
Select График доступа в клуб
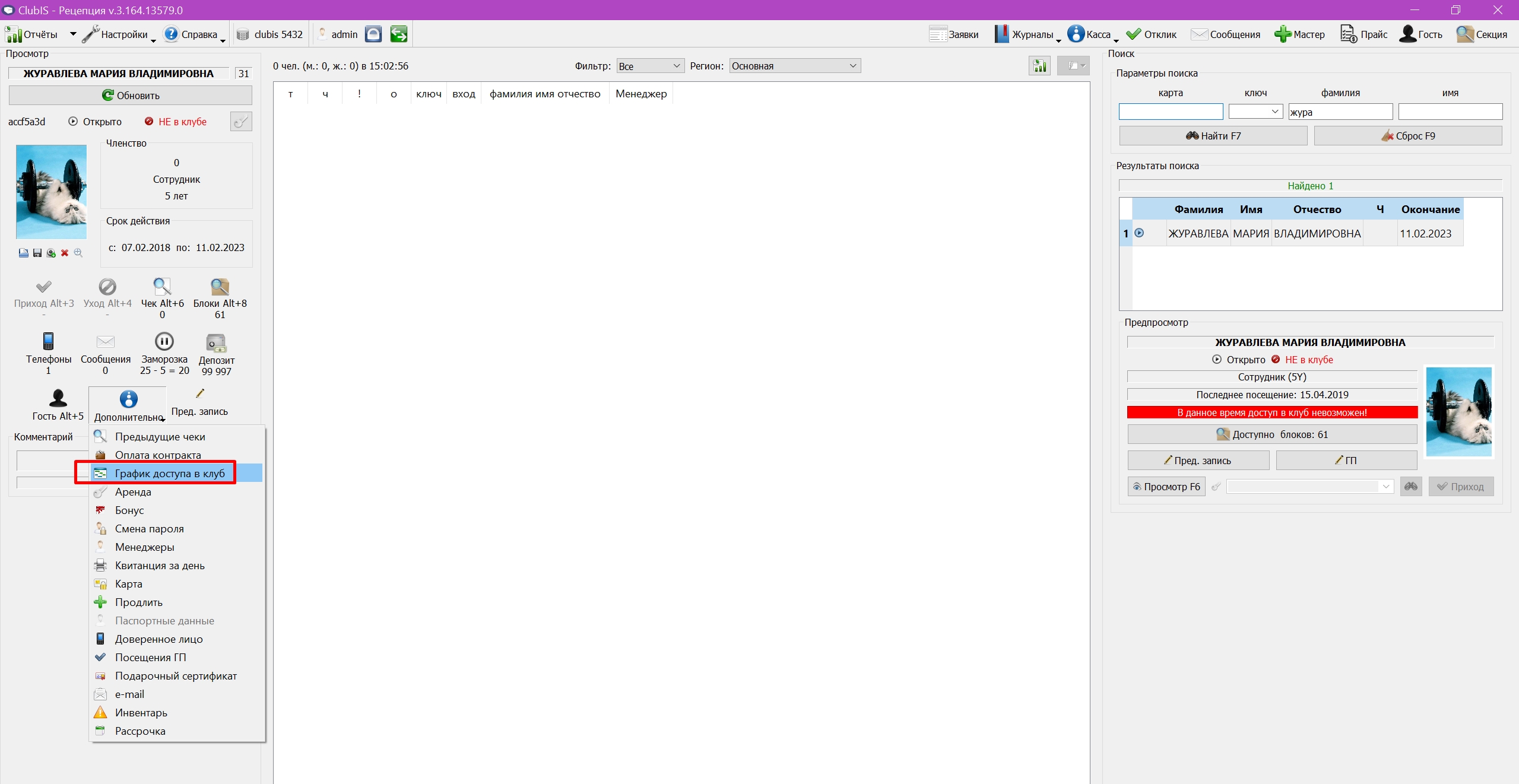click(176, 473)
